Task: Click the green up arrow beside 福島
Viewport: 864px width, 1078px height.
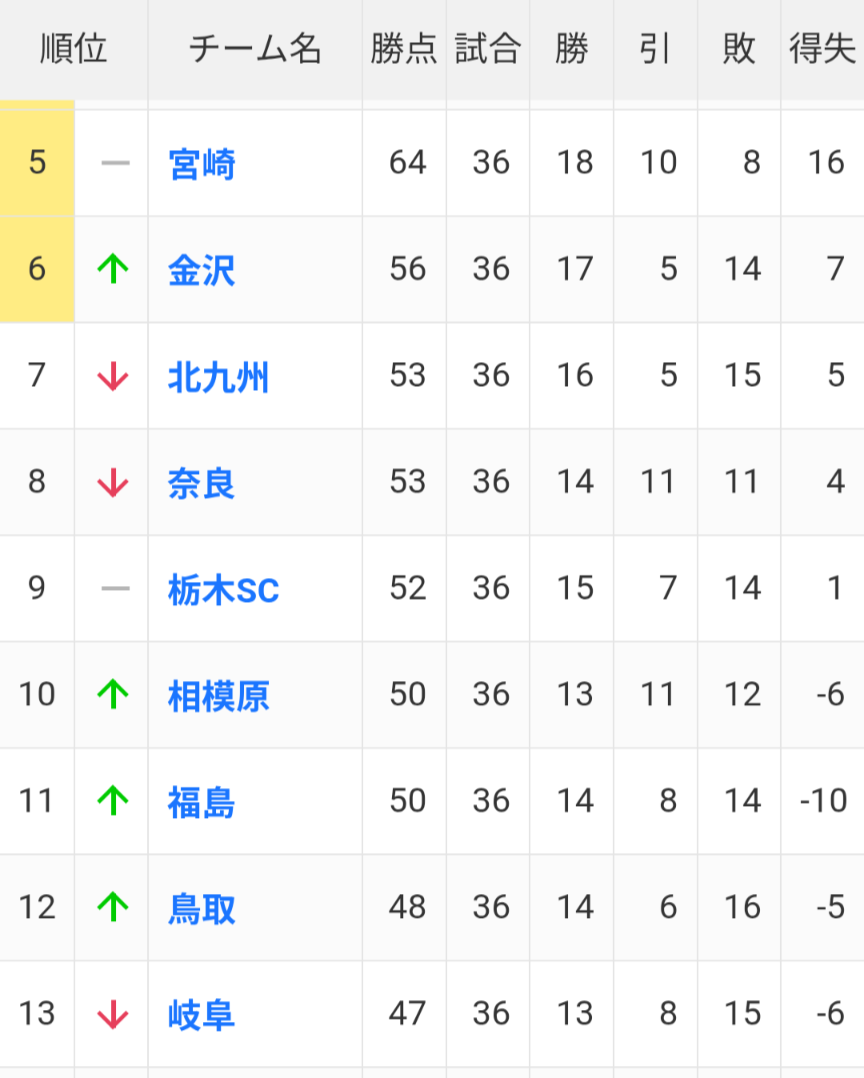Action: click(113, 801)
